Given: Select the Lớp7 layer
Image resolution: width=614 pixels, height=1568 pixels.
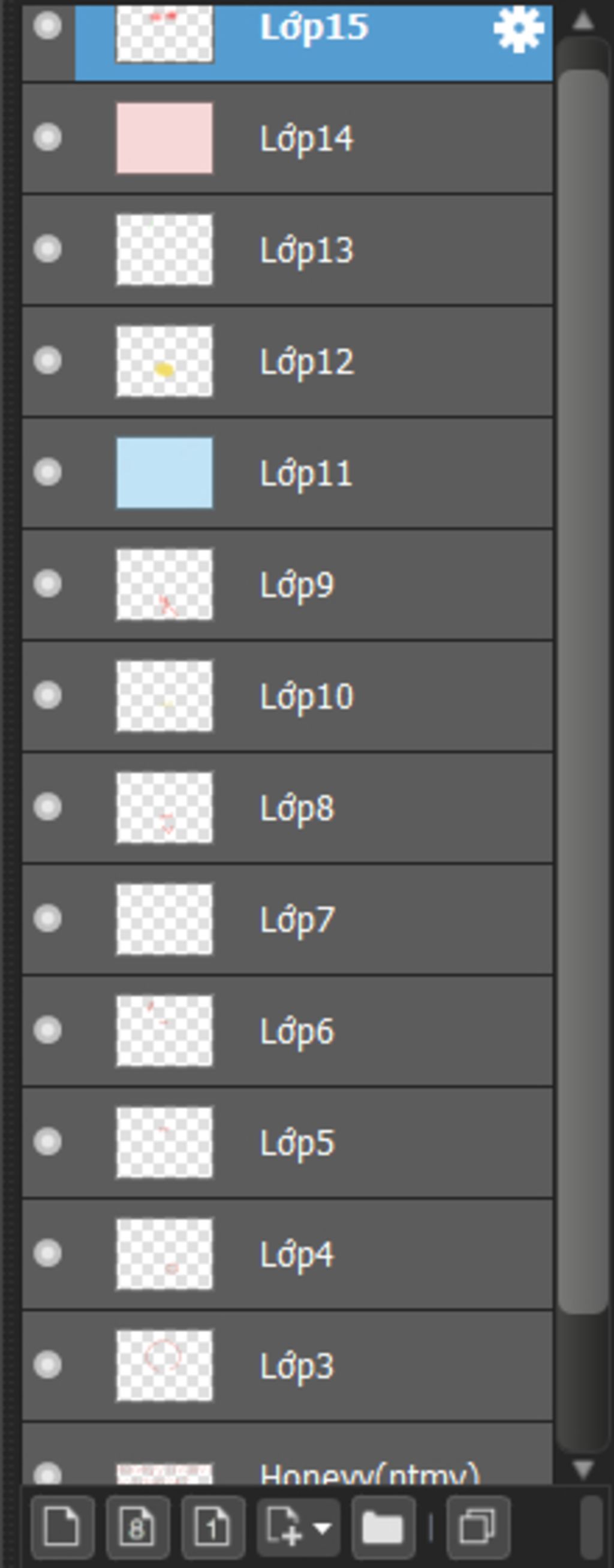Looking at the screenshot, I should click(297, 919).
